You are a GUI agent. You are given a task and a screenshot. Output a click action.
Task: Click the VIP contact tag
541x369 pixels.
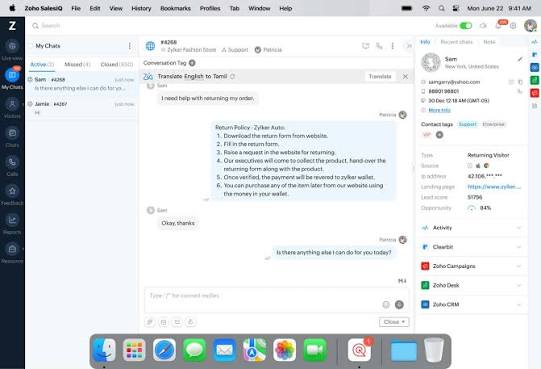tap(427, 135)
